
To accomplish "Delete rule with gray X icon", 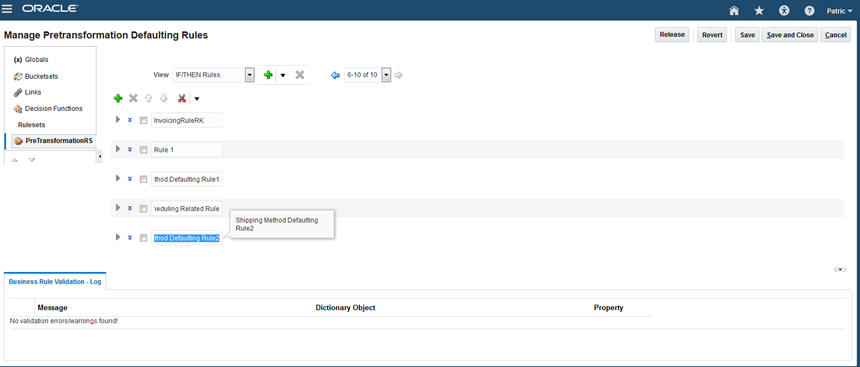I will (x=133, y=99).
